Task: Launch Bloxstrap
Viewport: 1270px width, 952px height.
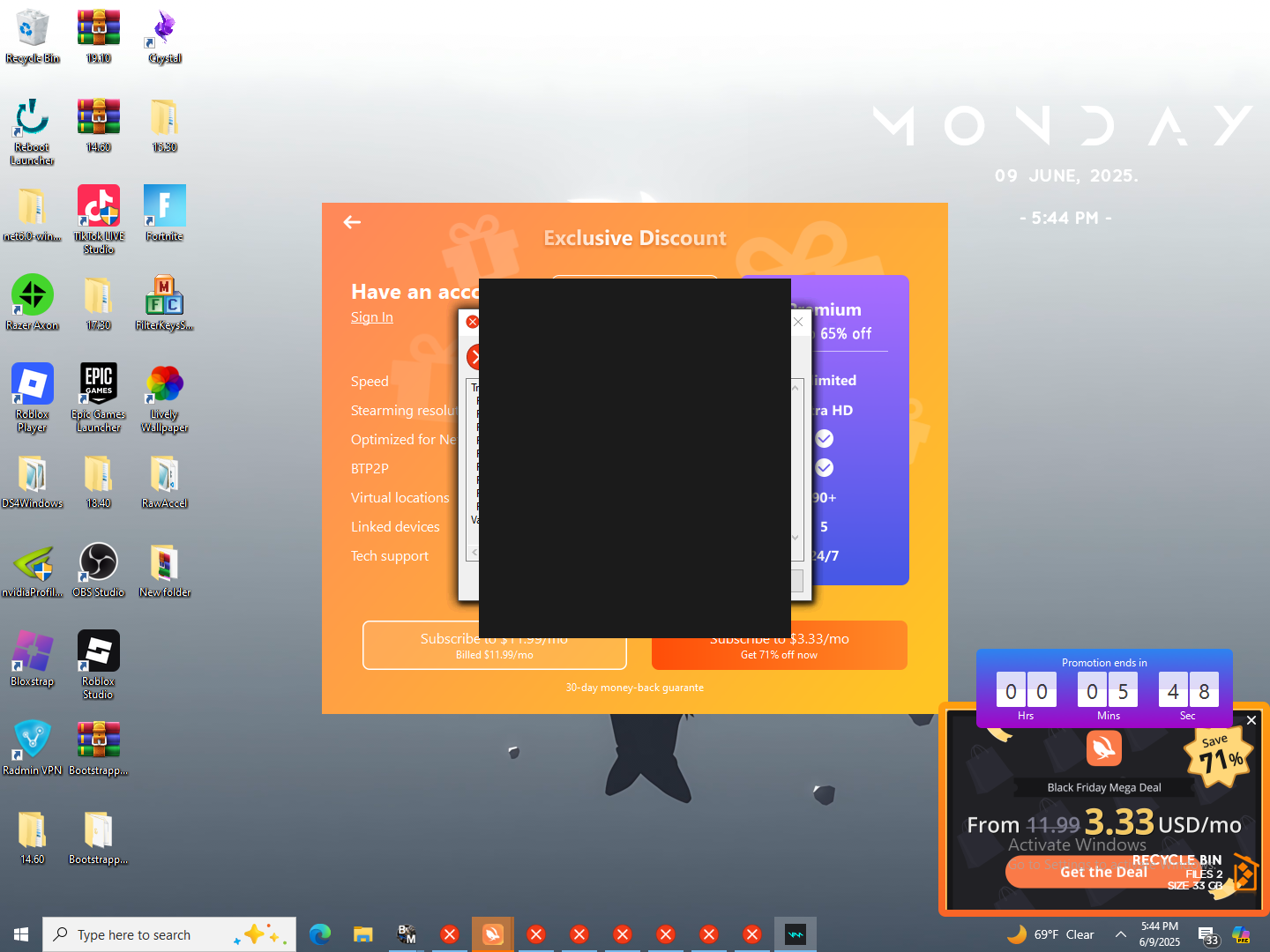Action: (33, 659)
